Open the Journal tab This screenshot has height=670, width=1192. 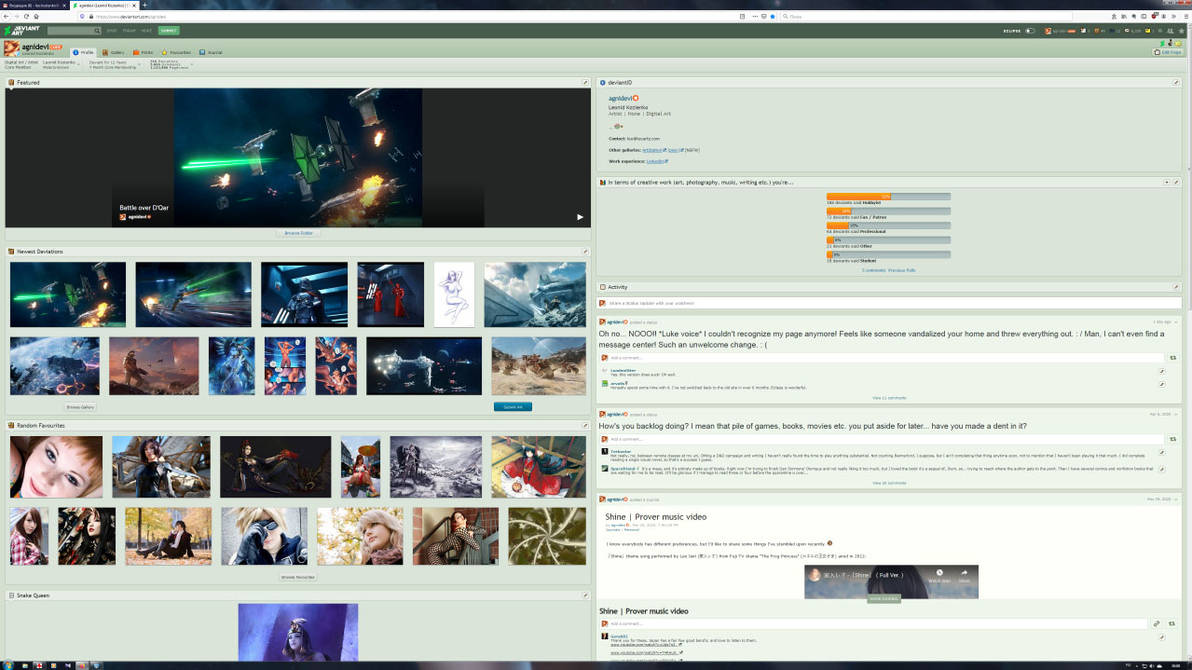tap(211, 52)
